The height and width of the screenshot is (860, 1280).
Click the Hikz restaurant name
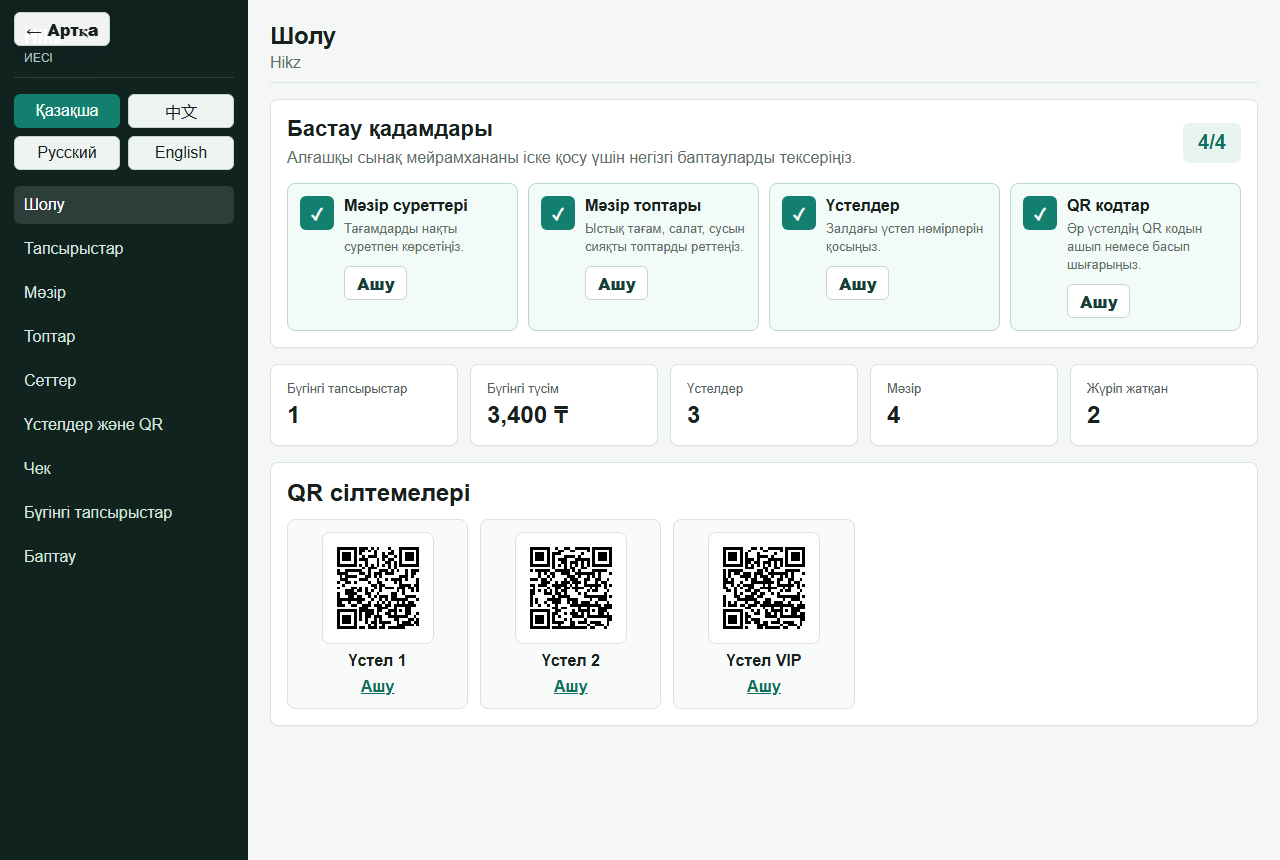286,62
